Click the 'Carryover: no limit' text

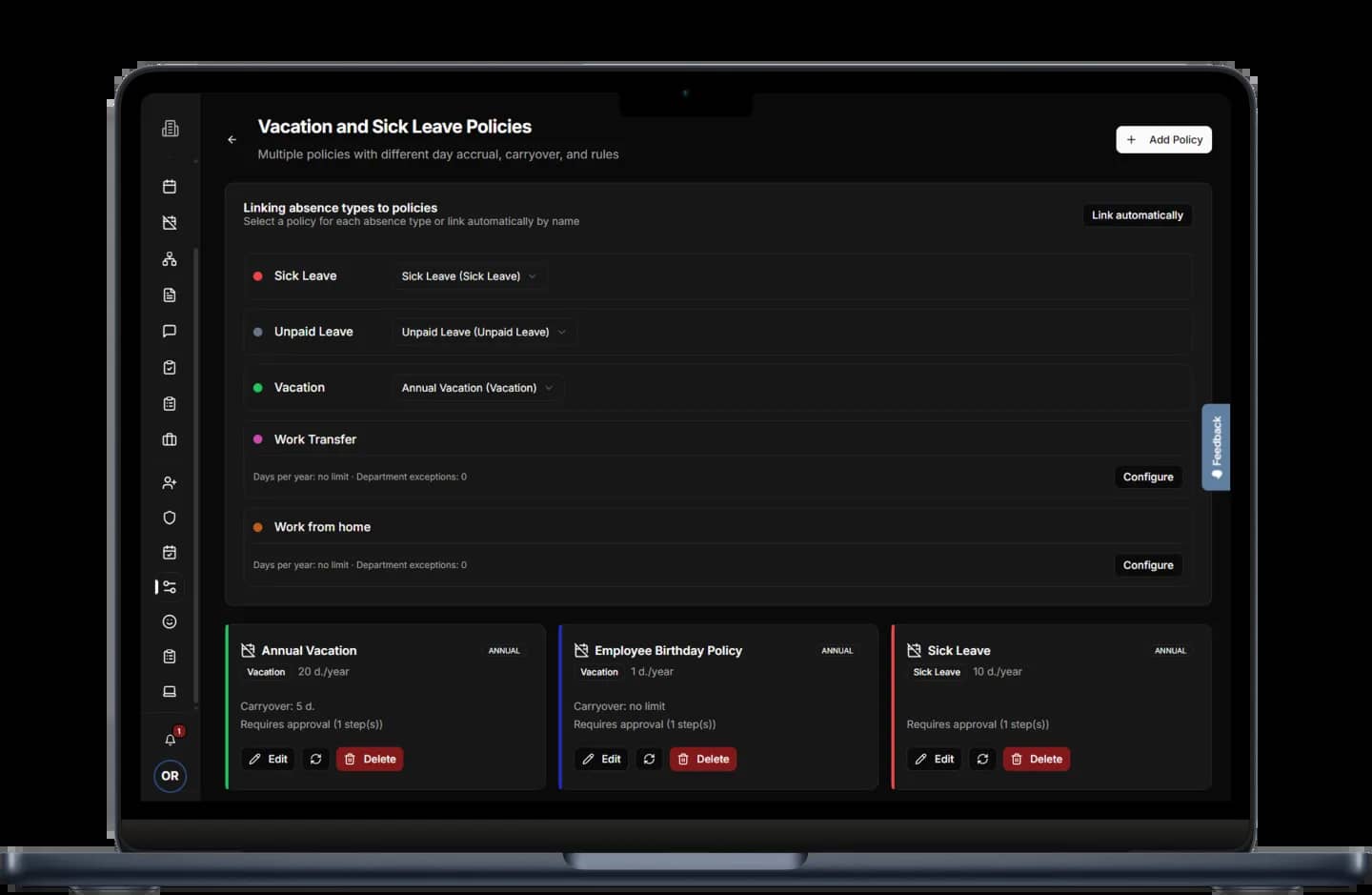point(619,706)
